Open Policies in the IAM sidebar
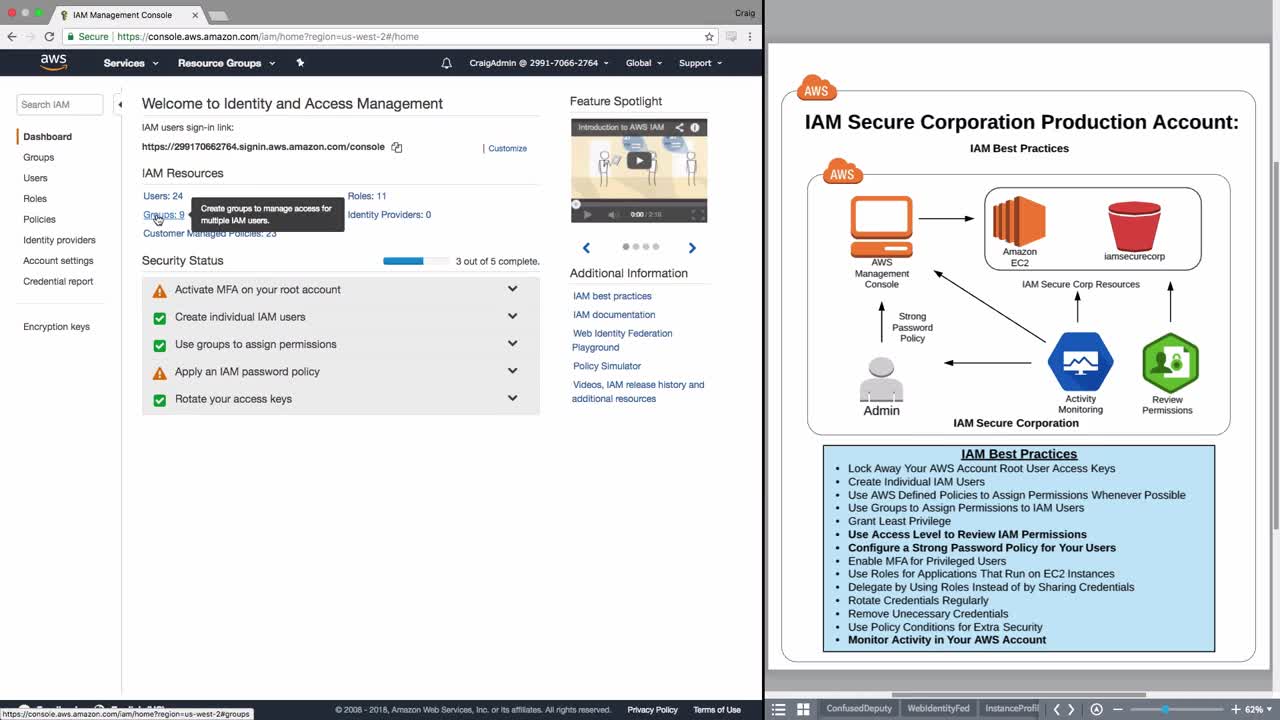1280x720 pixels. (x=39, y=220)
